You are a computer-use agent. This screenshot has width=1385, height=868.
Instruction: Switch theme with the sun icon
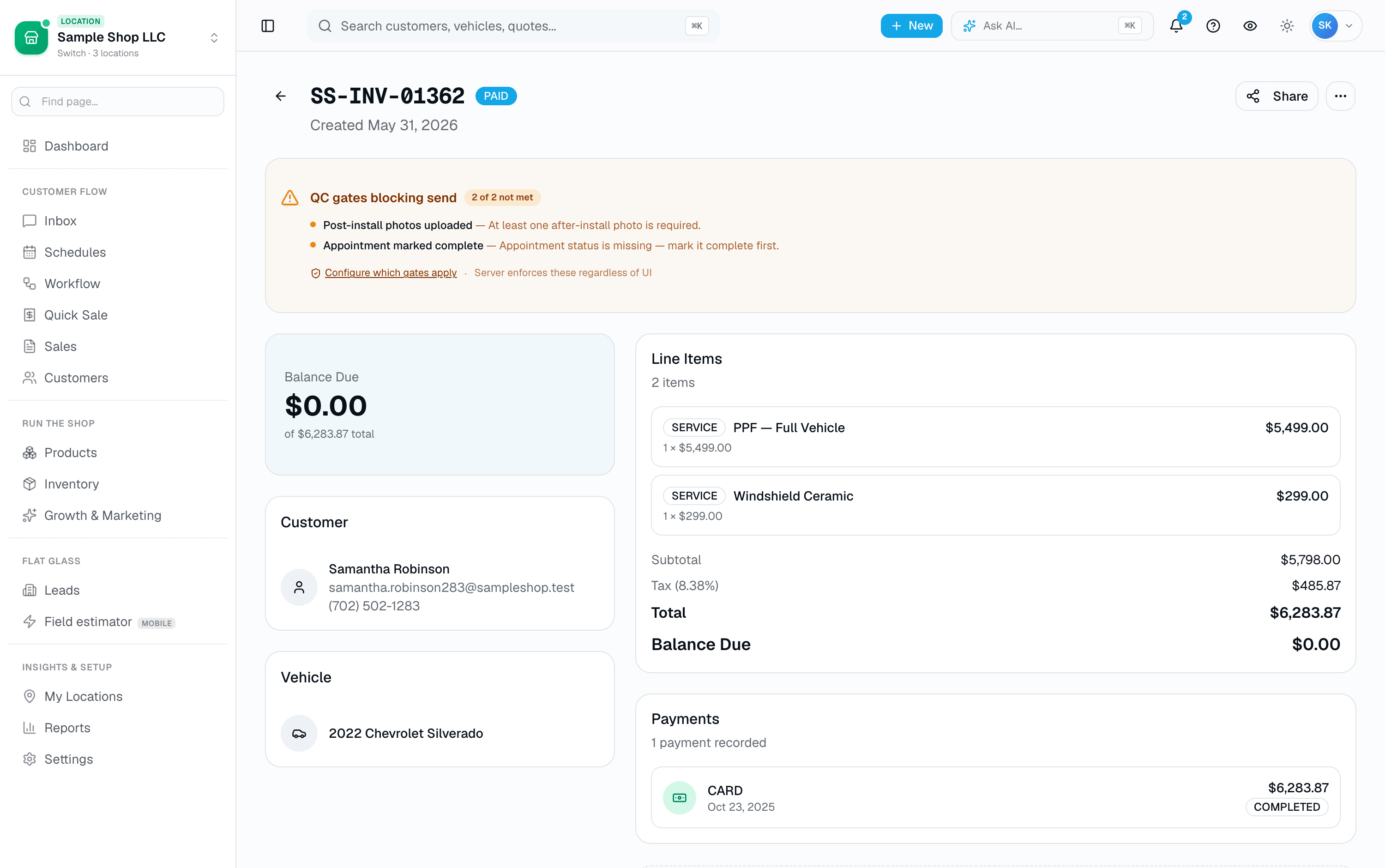tap(1287, 26)
